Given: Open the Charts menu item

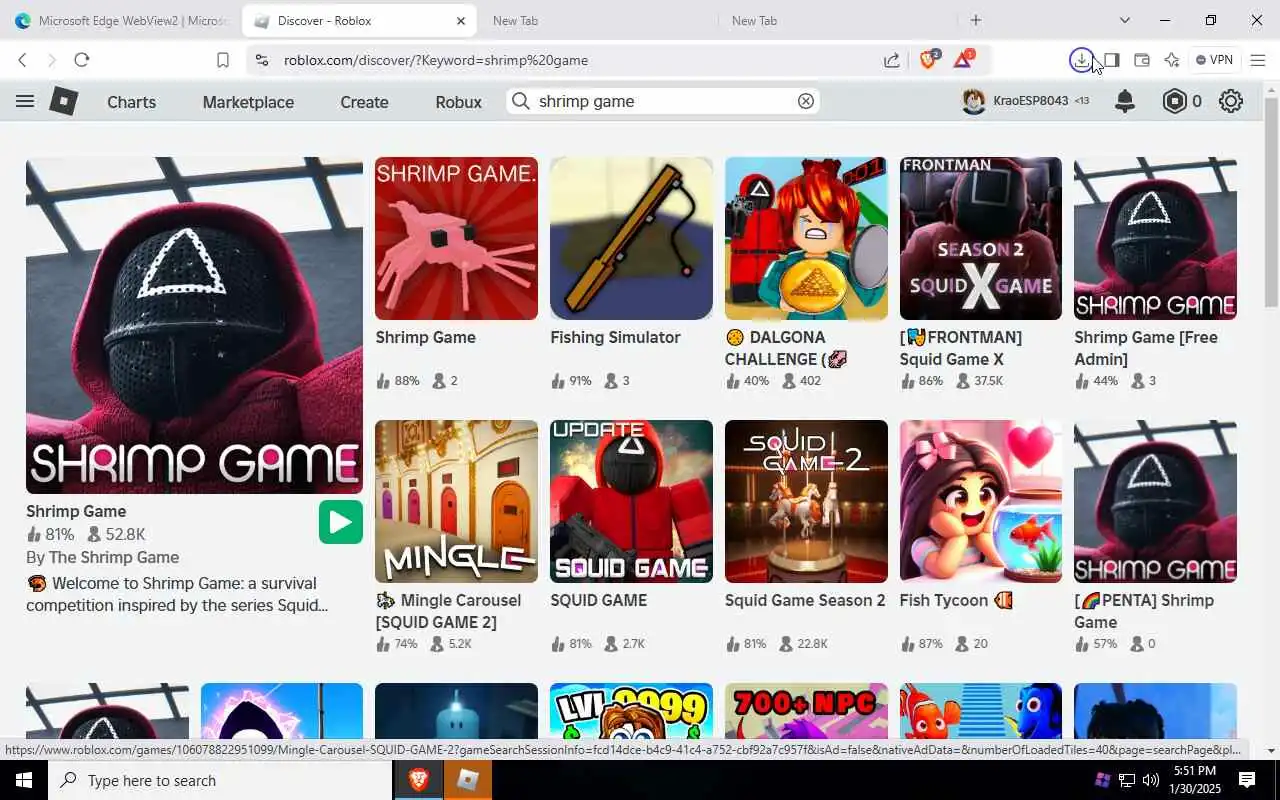Looking at the screenshot, I should (131, 102).
